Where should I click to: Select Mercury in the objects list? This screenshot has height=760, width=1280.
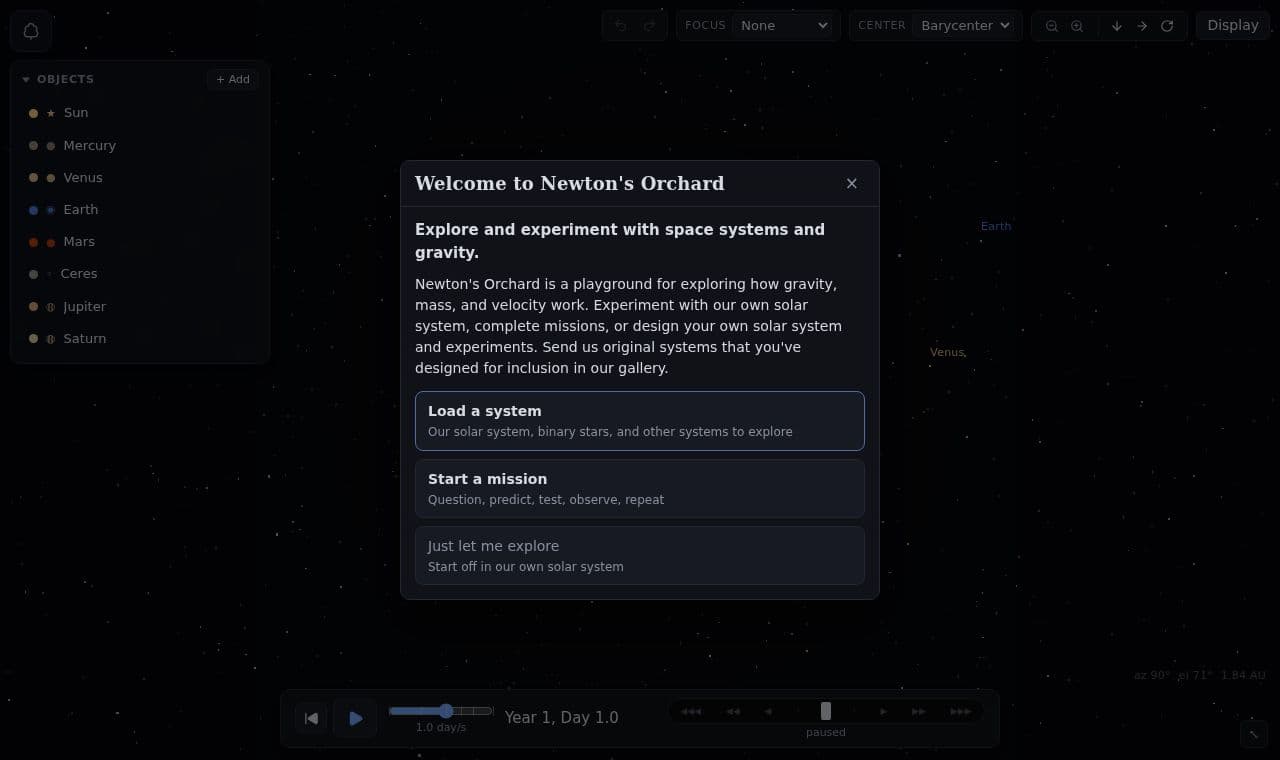(x=140, y=145)
